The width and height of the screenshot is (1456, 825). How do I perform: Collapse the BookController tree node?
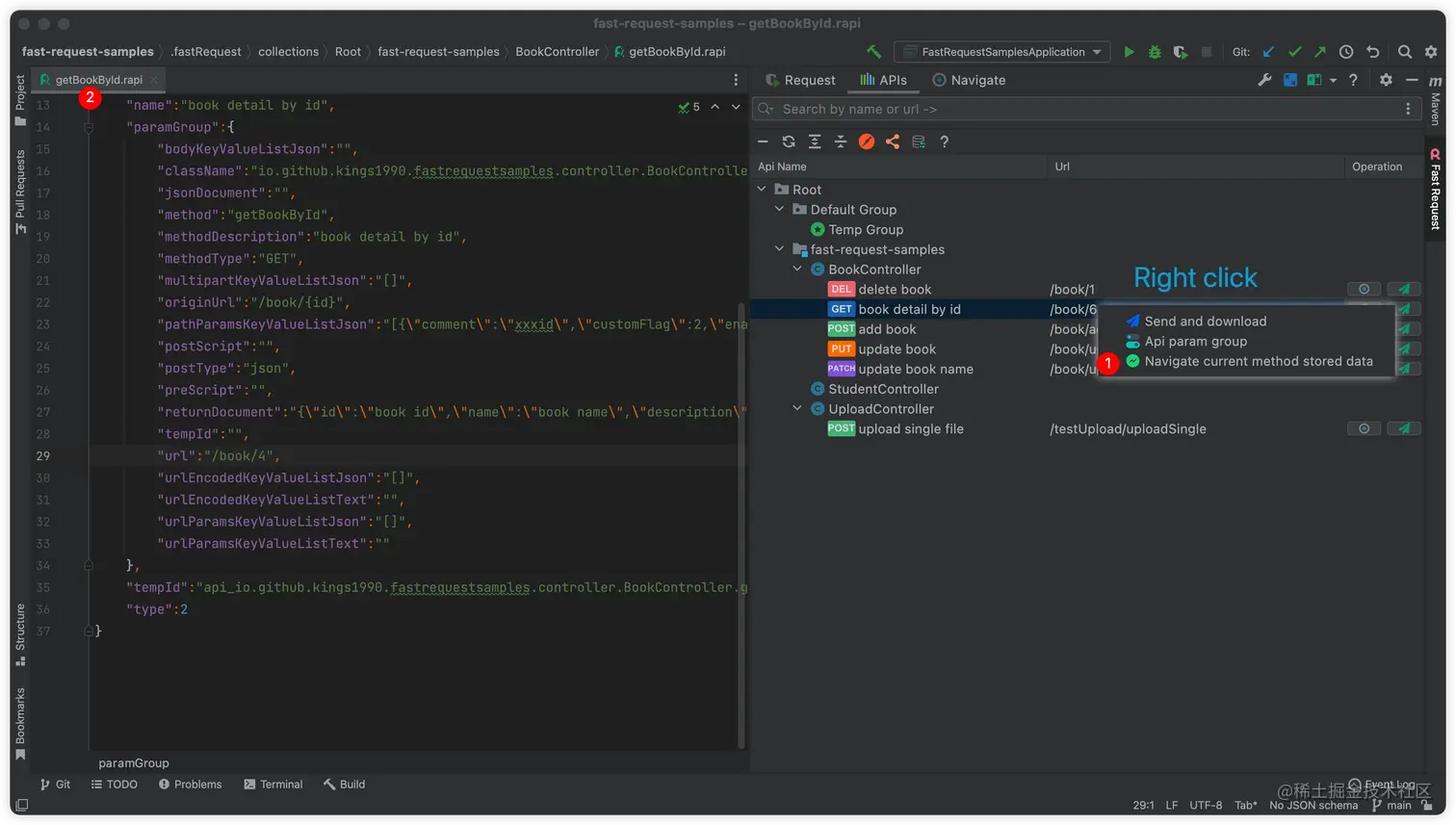797,270
